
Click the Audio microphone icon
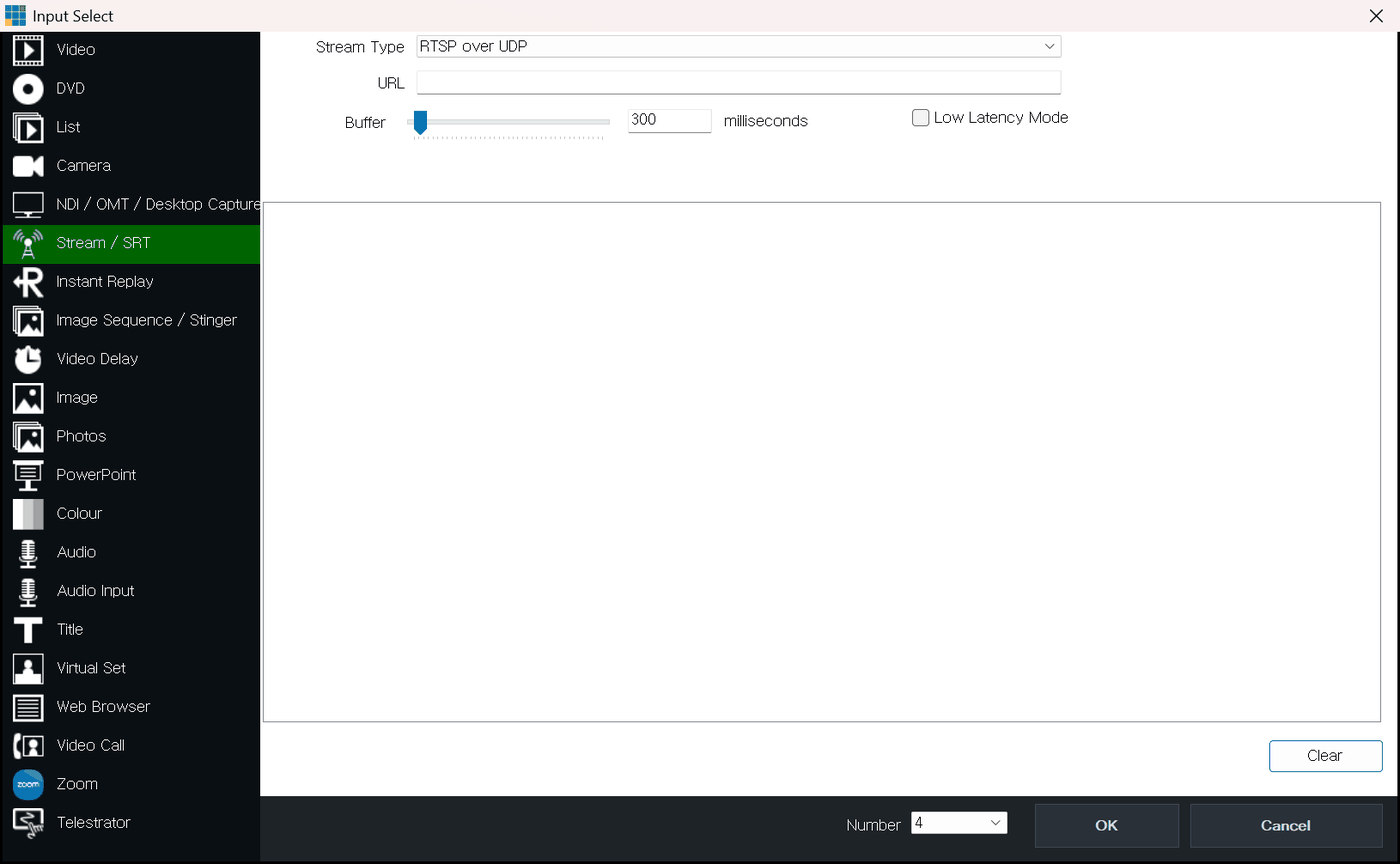[x=28, y=552]
